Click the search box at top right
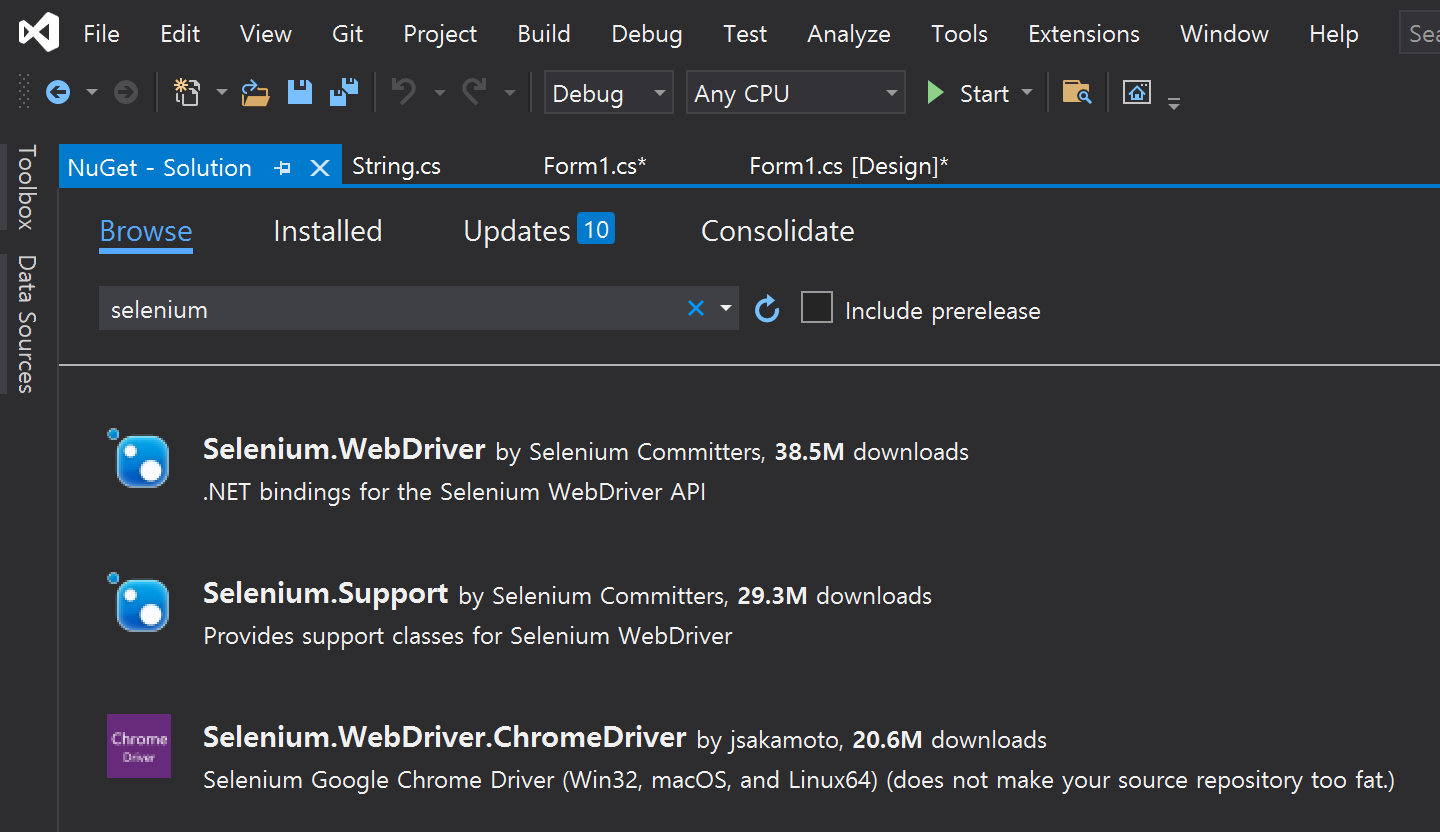The image size is (1440, 832). pos(1419,34)
